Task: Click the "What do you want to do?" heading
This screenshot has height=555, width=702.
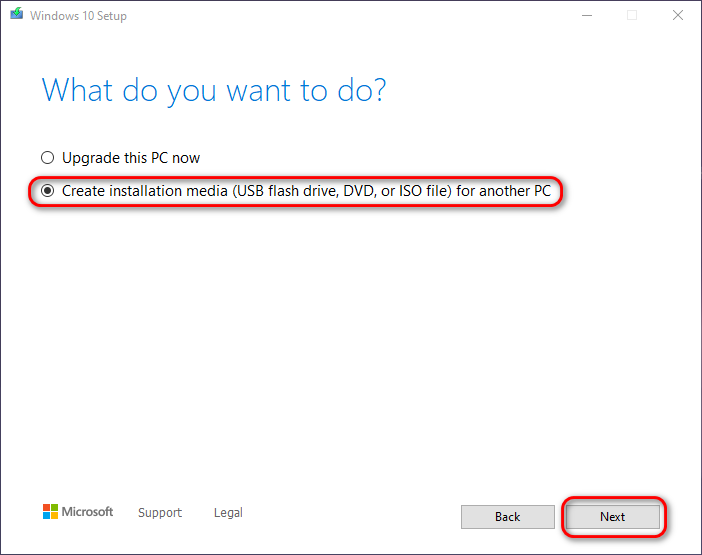Action: pyautogui.click(x=214, y=91)
